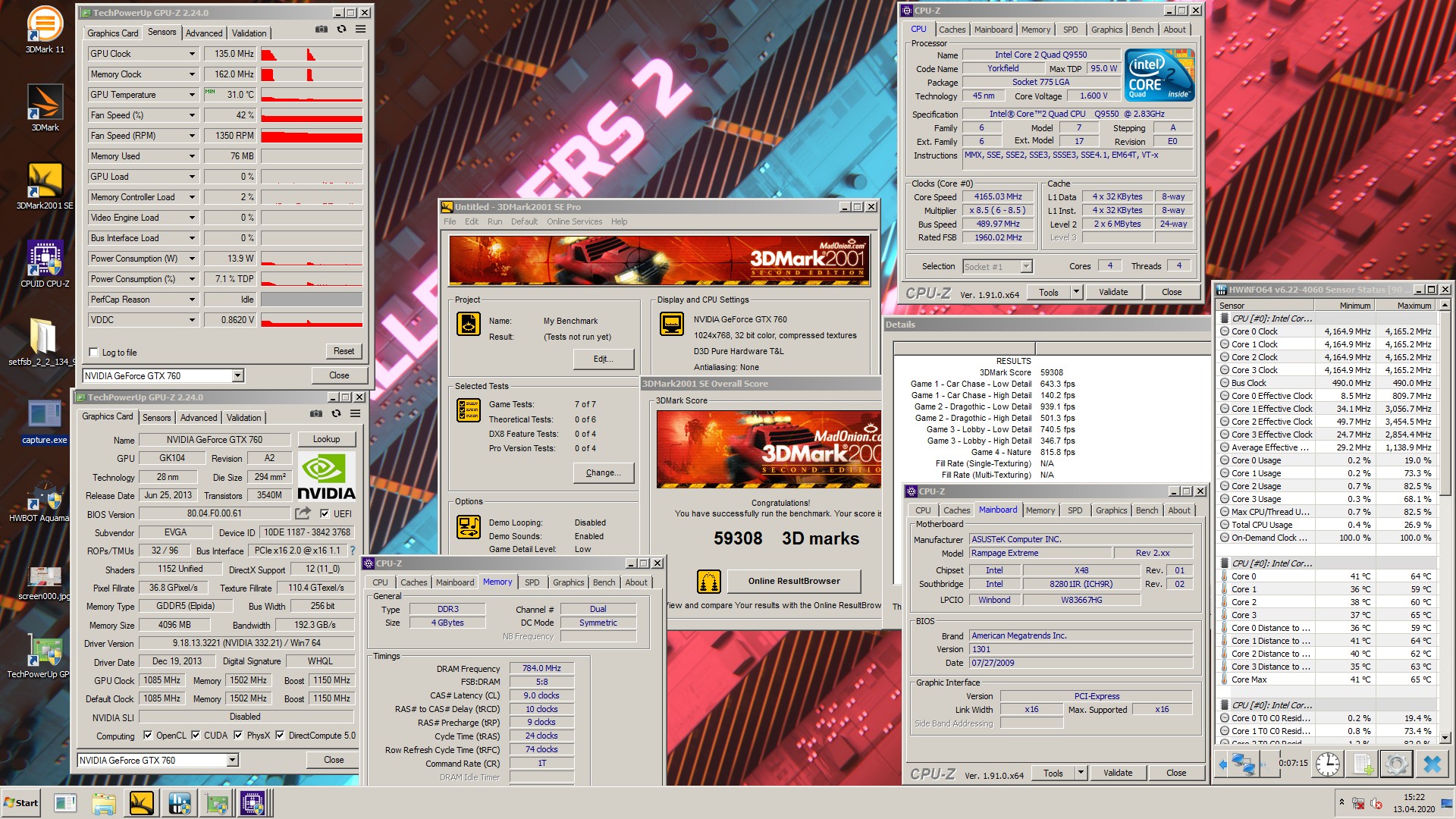Open the Online ResultBrowser
The height and width of the screenshot is (819, 1456).
pos(794,581)
